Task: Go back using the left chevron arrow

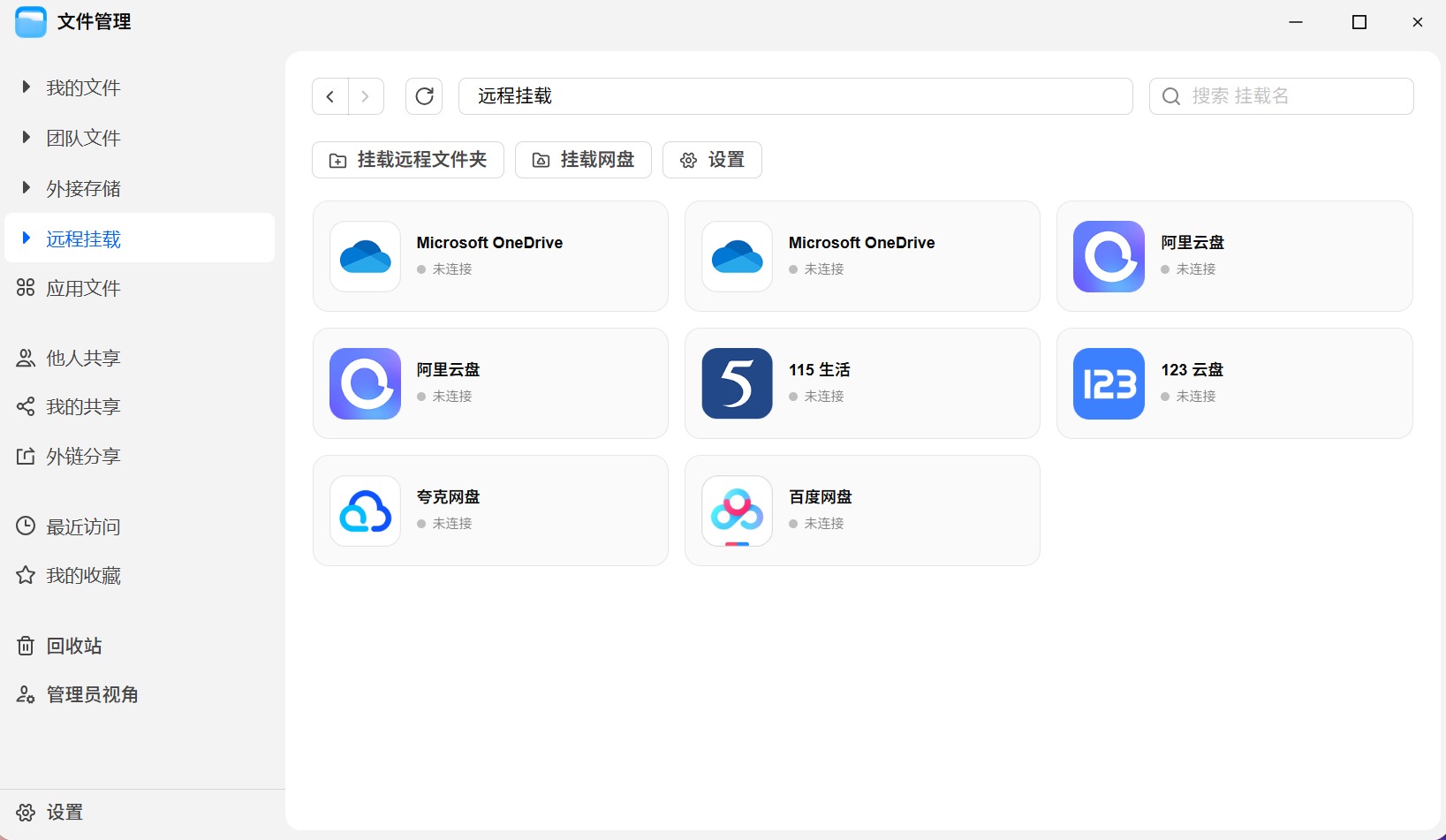Action: point(330,96)
